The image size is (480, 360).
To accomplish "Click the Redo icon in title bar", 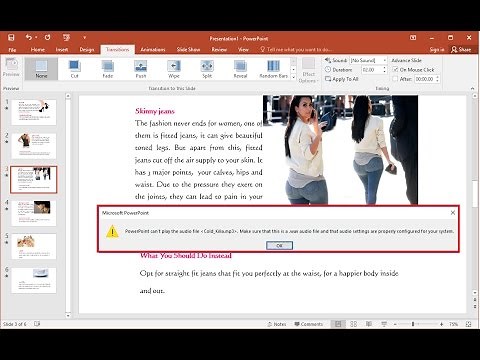I will (47, 37).
